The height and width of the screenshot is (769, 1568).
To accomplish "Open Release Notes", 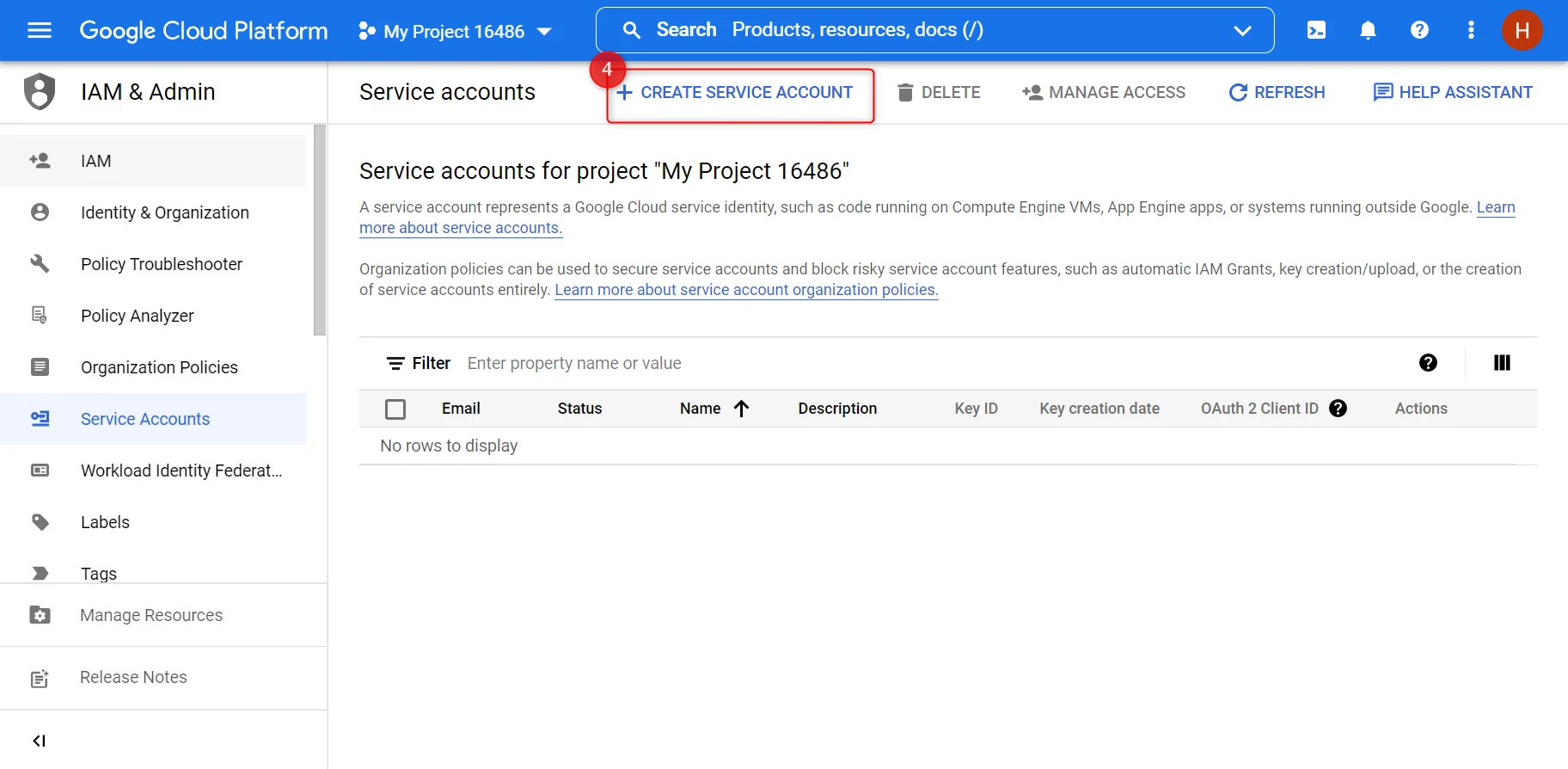I will point(163,678).
